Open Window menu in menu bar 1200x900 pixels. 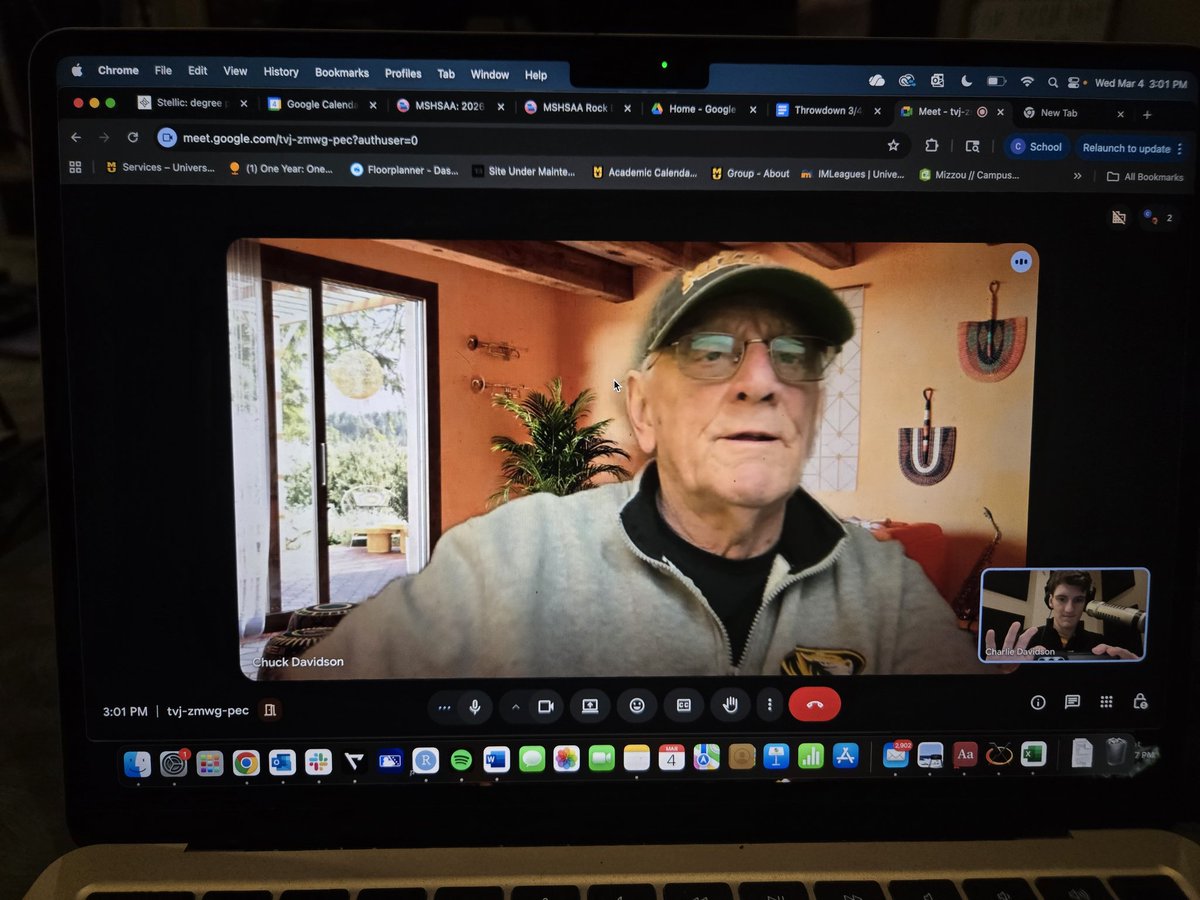point(490,74)
